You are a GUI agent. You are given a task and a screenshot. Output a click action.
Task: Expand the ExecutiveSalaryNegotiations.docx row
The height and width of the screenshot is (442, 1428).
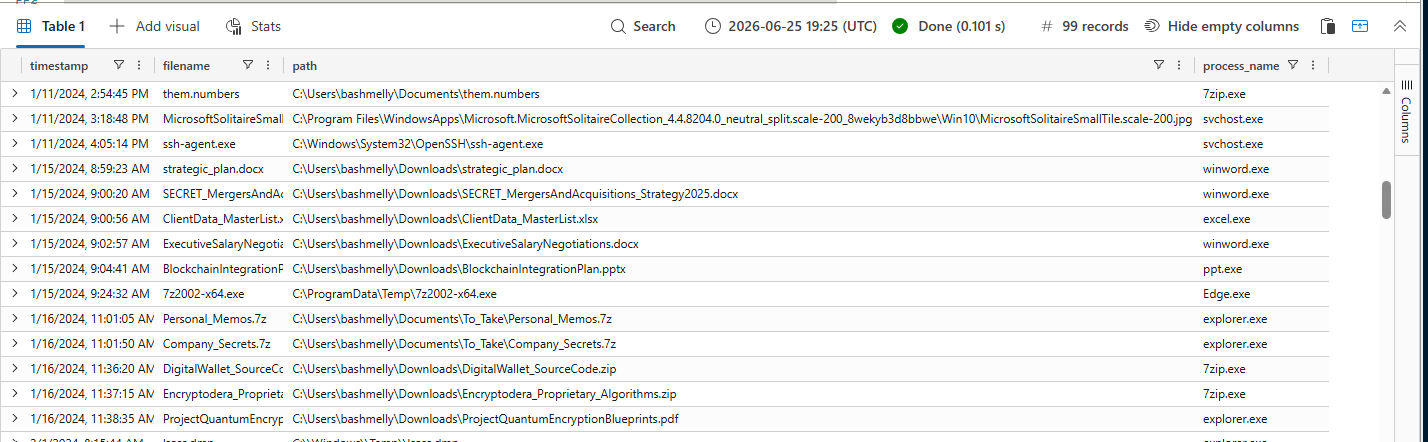[14, 244]
